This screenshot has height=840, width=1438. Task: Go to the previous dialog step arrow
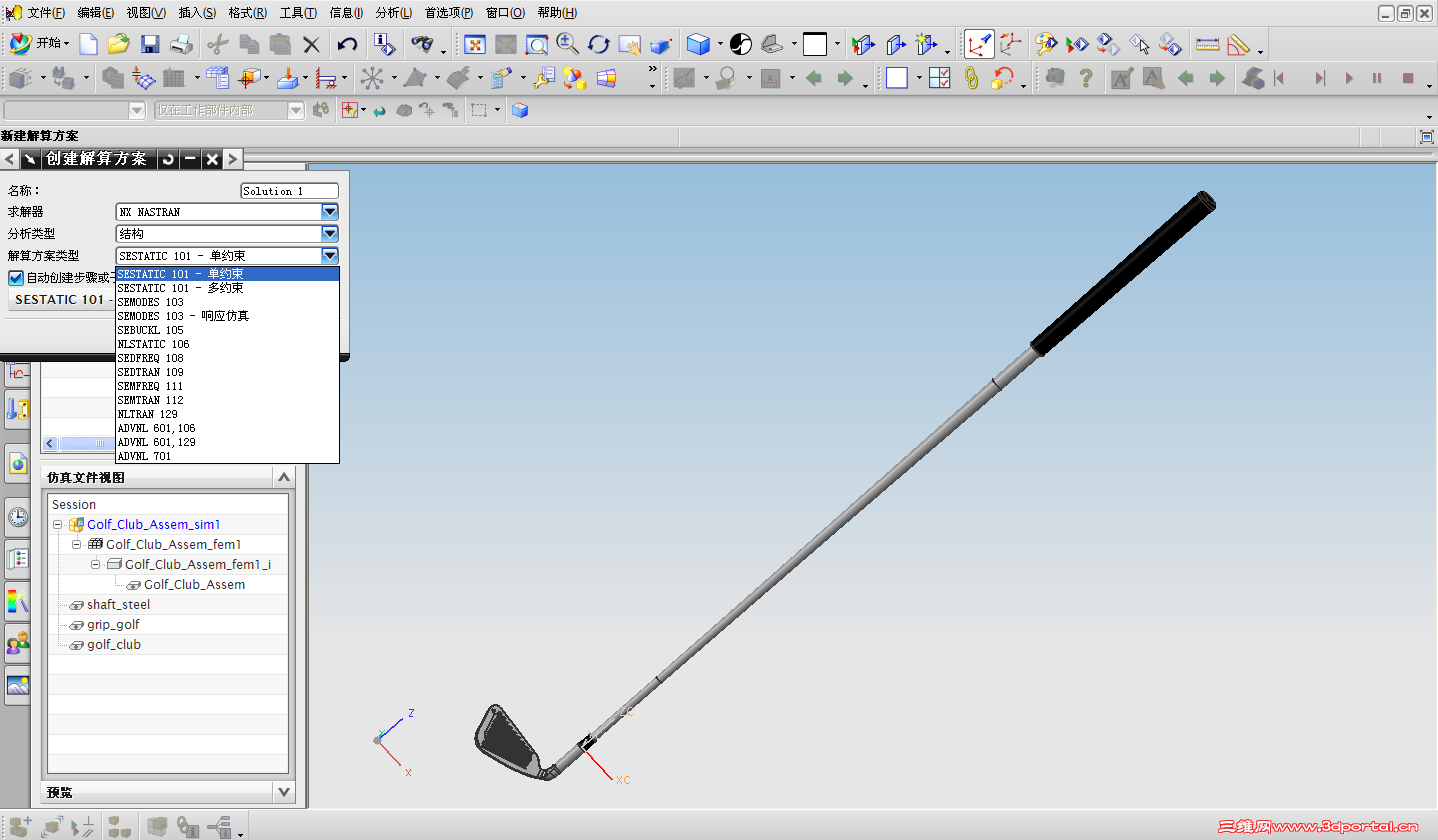(x=10, y=158)
